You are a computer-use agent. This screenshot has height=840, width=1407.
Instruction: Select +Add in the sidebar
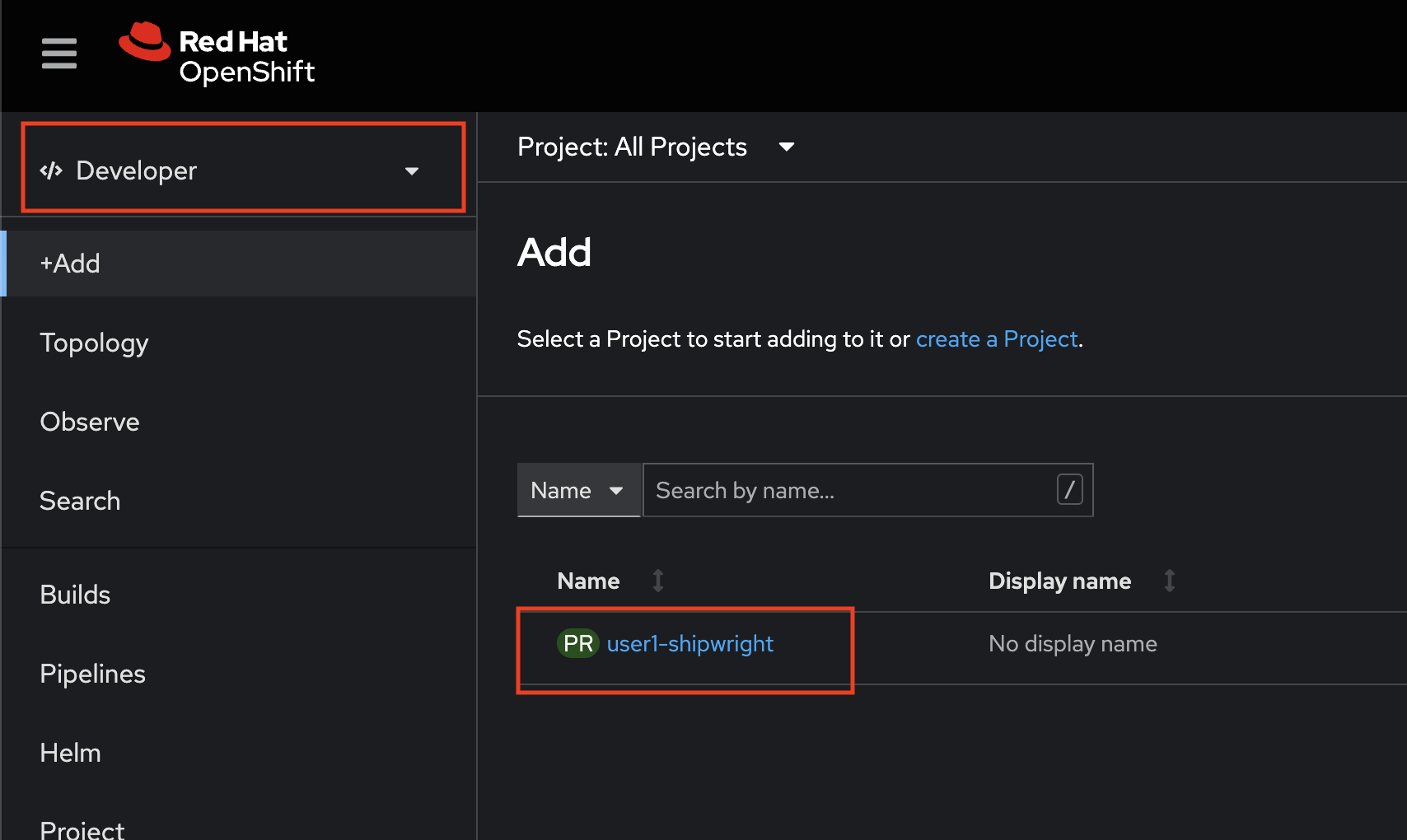coord(239,264)
